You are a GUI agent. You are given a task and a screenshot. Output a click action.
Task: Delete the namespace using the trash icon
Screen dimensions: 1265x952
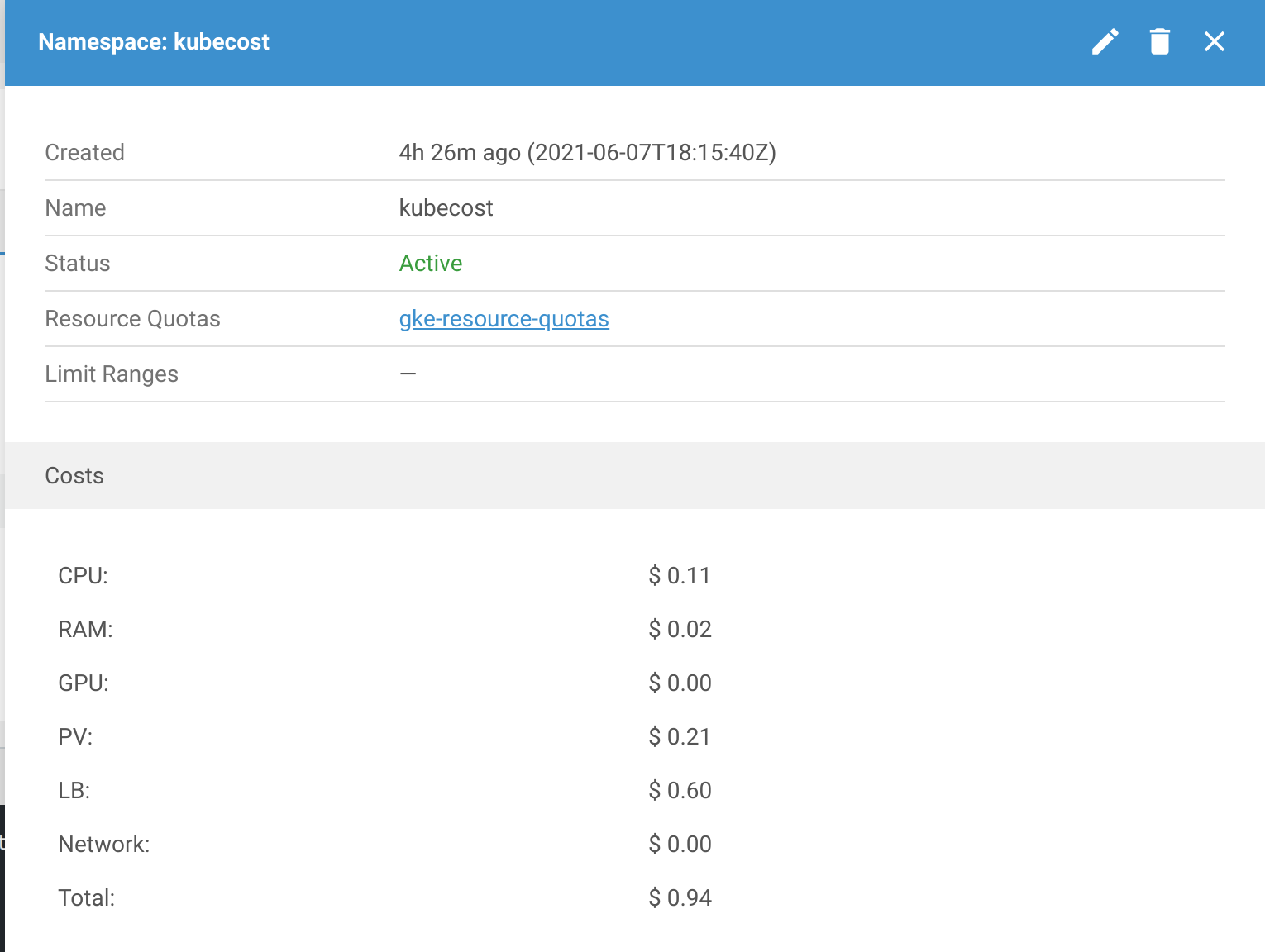tap(1160, 41)
